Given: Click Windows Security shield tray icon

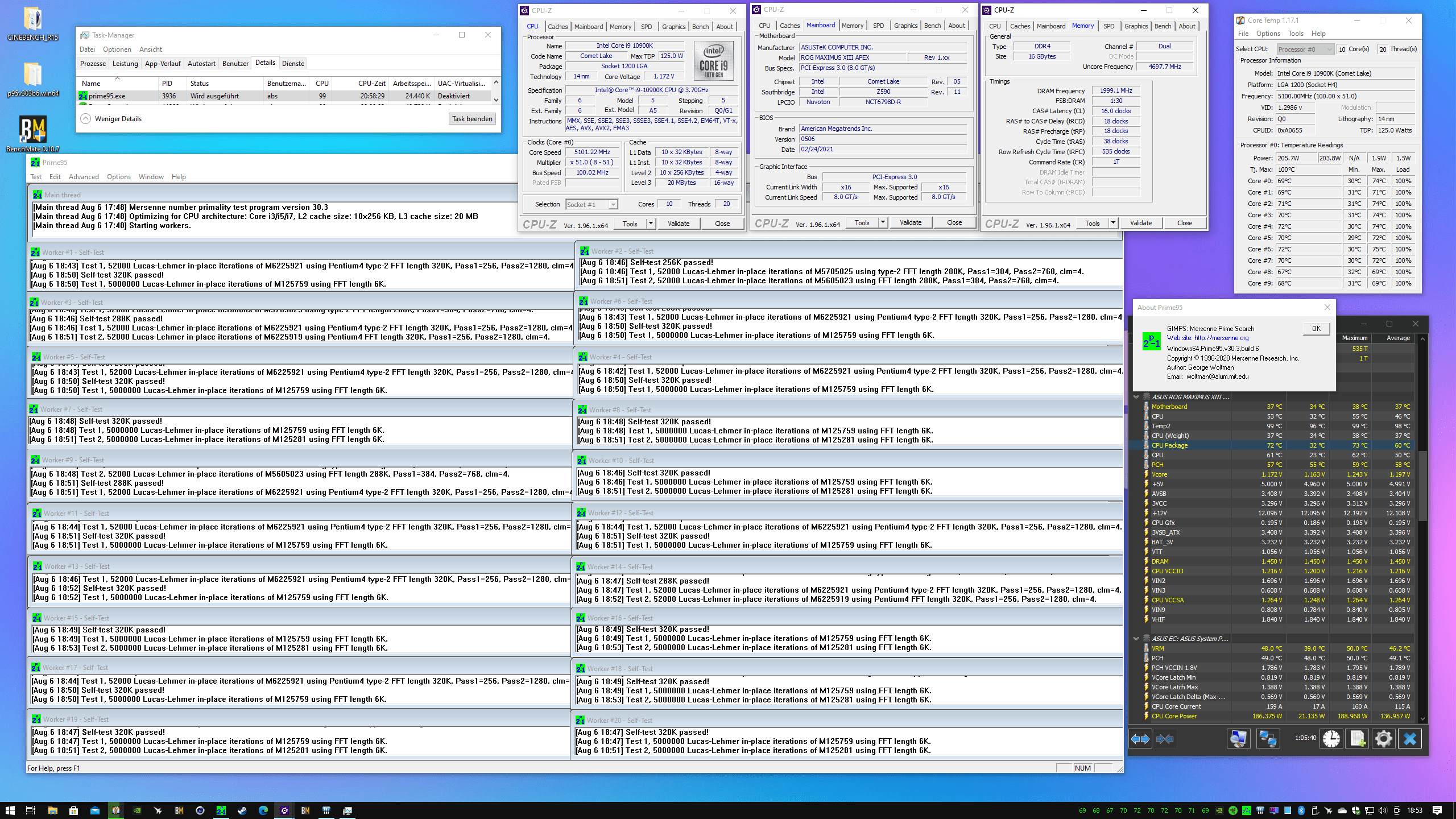Looking at the screenshot, I should pyautogui.click(x=1356, y=810).
